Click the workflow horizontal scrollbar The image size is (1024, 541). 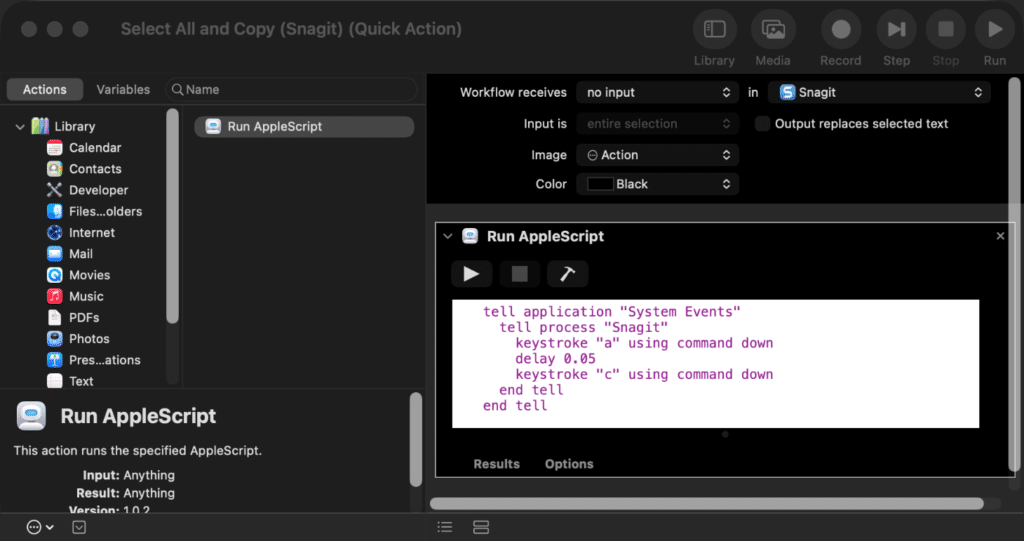click(707, 503)
